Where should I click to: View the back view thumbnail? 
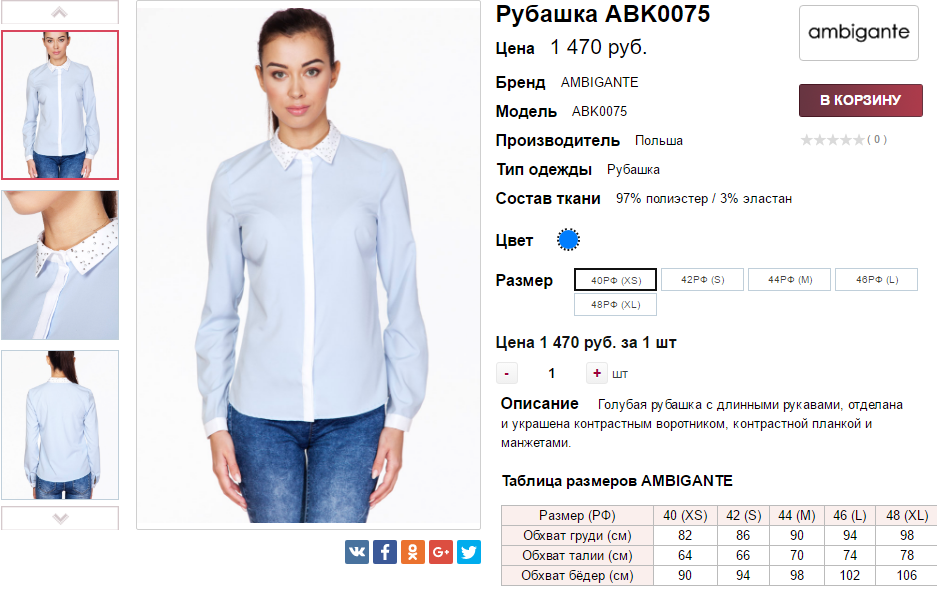click(60, 425)
